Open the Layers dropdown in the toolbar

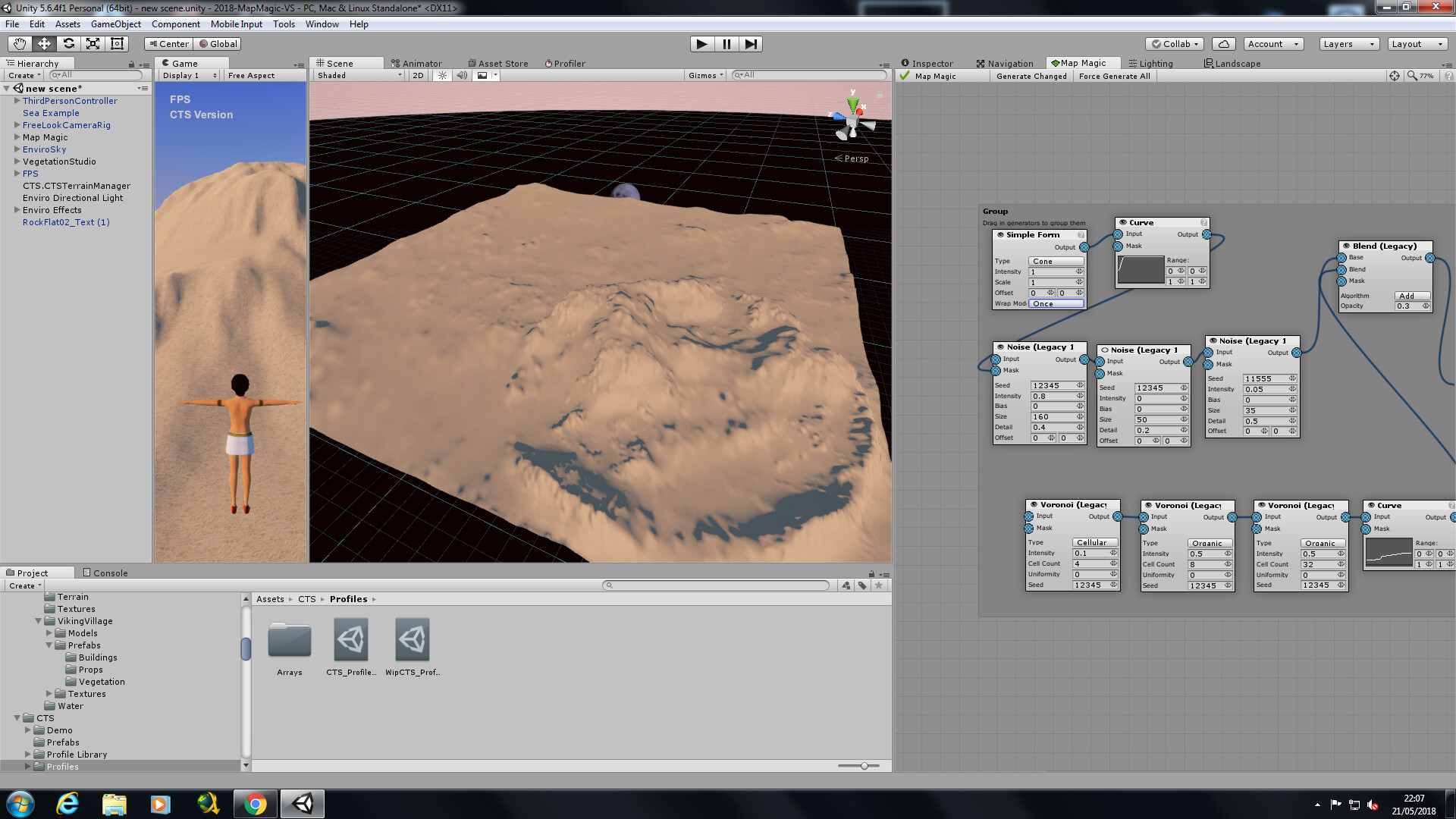1348,43
